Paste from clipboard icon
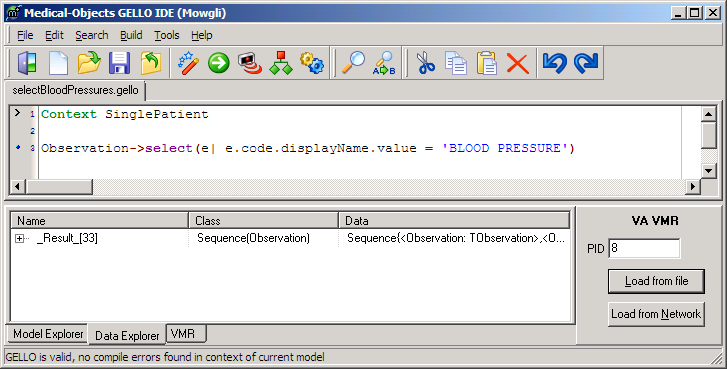Screen dimensions: 727x369 pos(487,63)
